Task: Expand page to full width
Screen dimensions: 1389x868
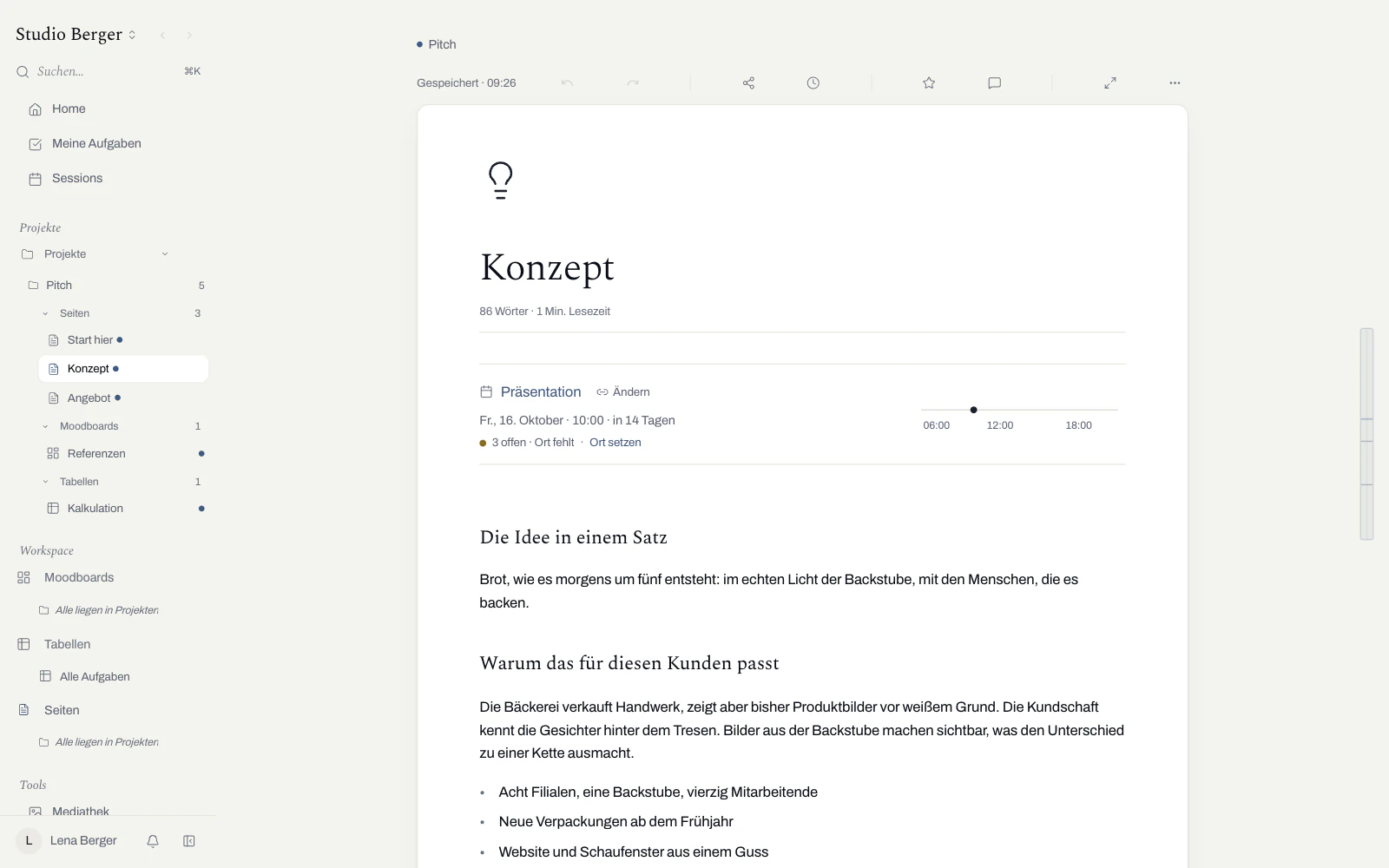Action: tap(1110, 83)
